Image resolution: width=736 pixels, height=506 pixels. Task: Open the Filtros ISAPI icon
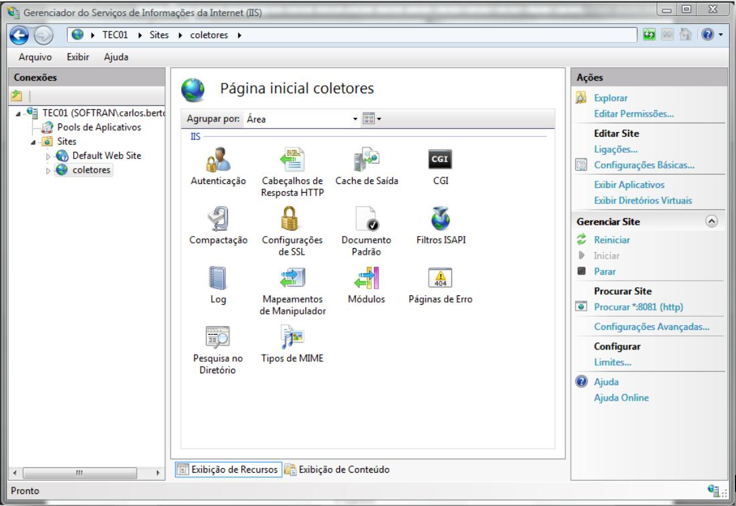[x=440, y=219]
